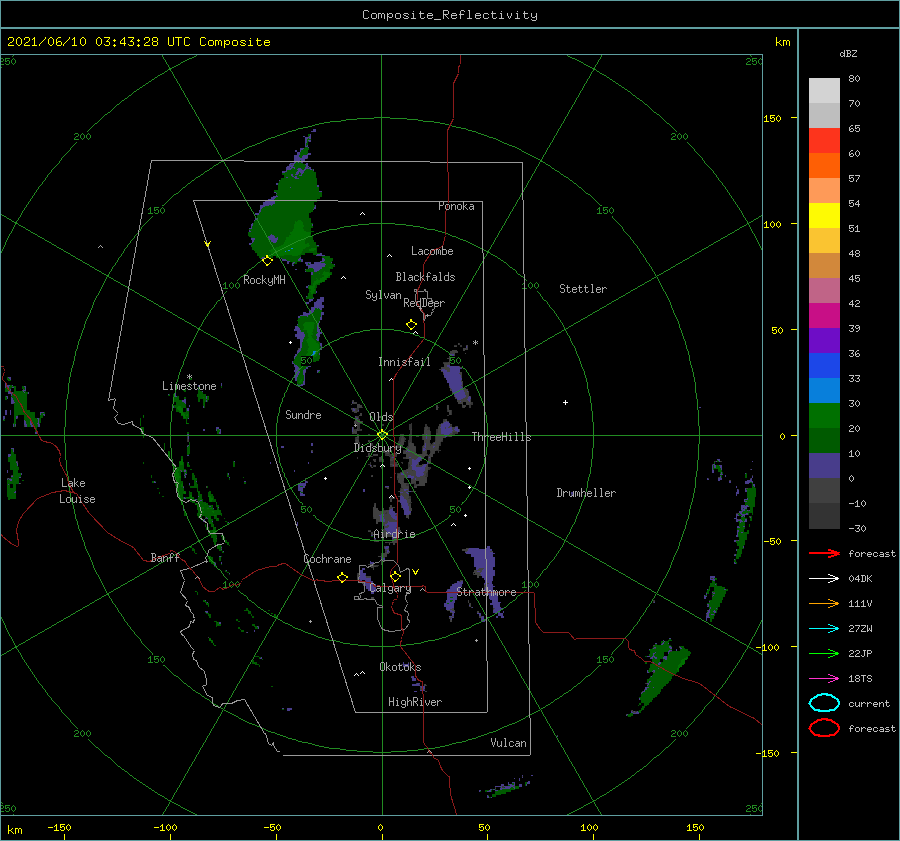
Task: Click the red forecast ellipse in legend
Action: 824,728
